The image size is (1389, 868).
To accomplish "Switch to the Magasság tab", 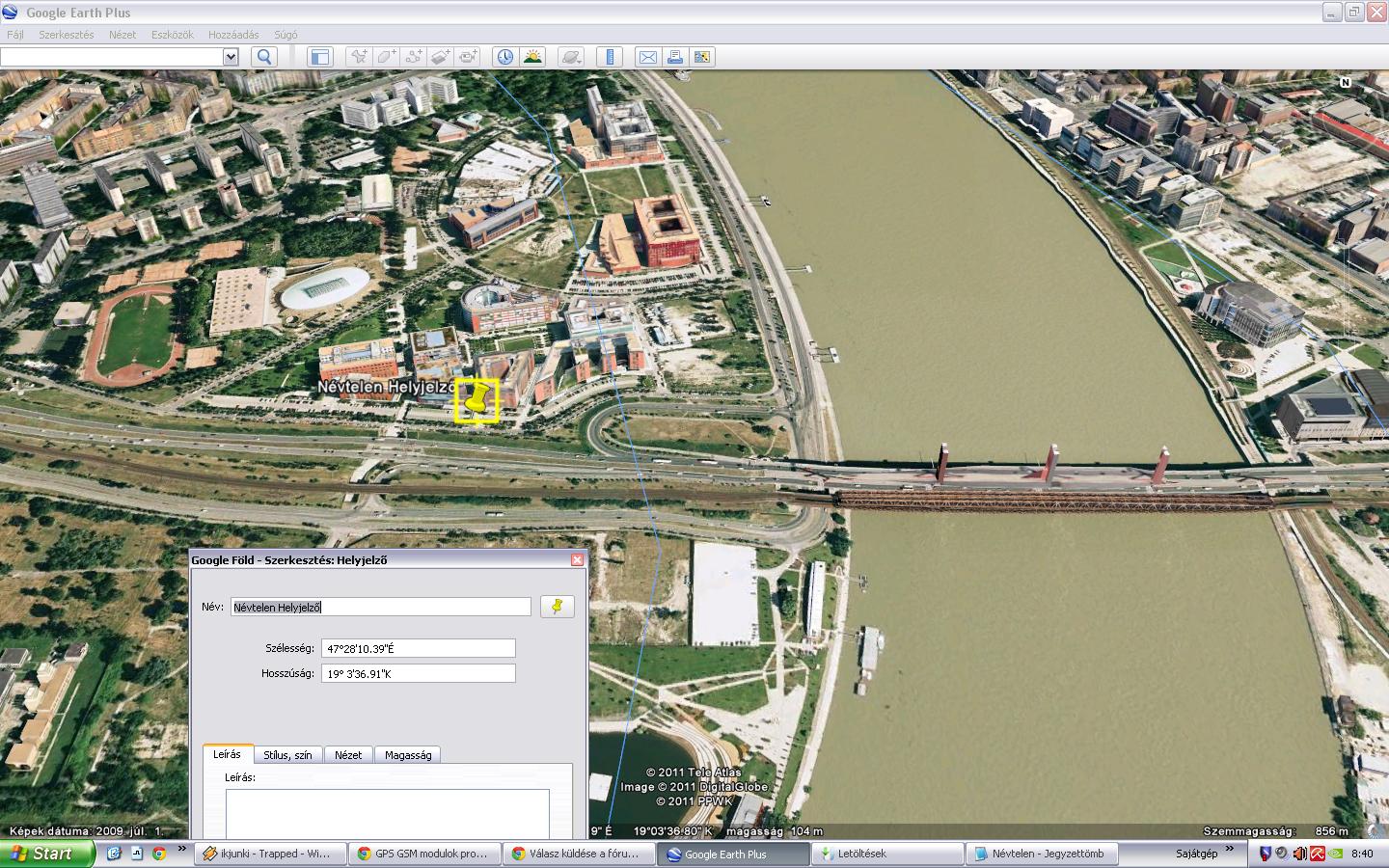I will (408, 755).
